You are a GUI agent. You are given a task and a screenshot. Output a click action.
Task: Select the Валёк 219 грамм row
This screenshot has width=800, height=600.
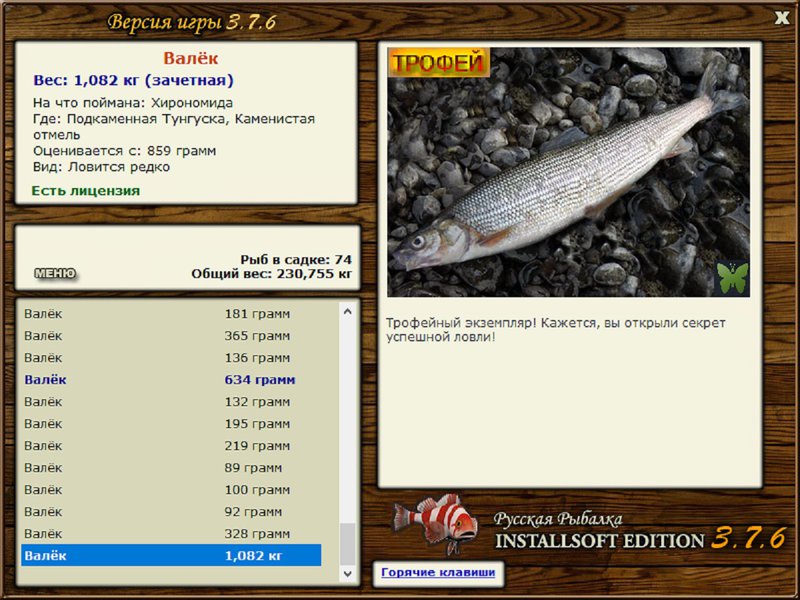171,445
